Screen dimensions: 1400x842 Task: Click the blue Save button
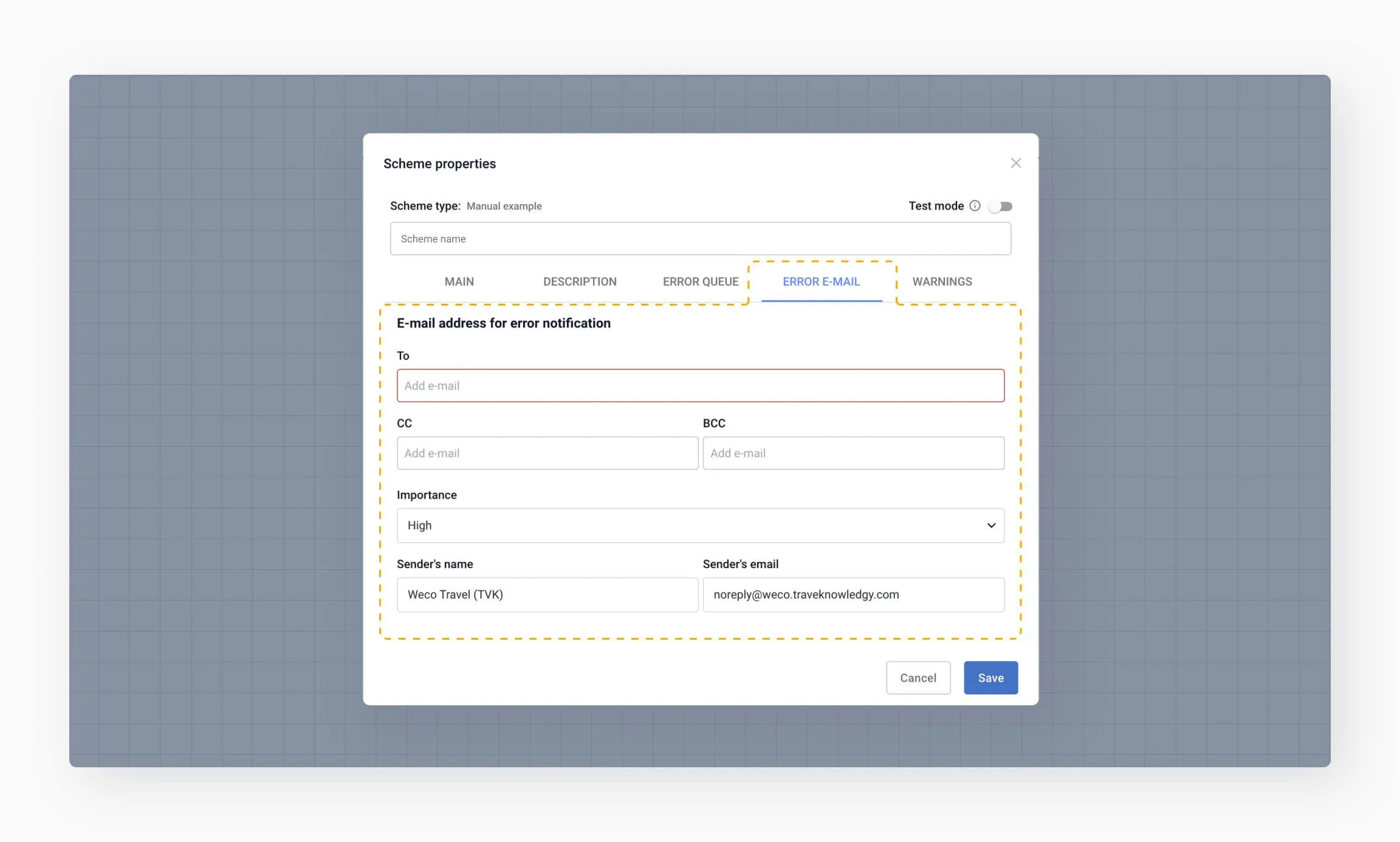[990, 678]
